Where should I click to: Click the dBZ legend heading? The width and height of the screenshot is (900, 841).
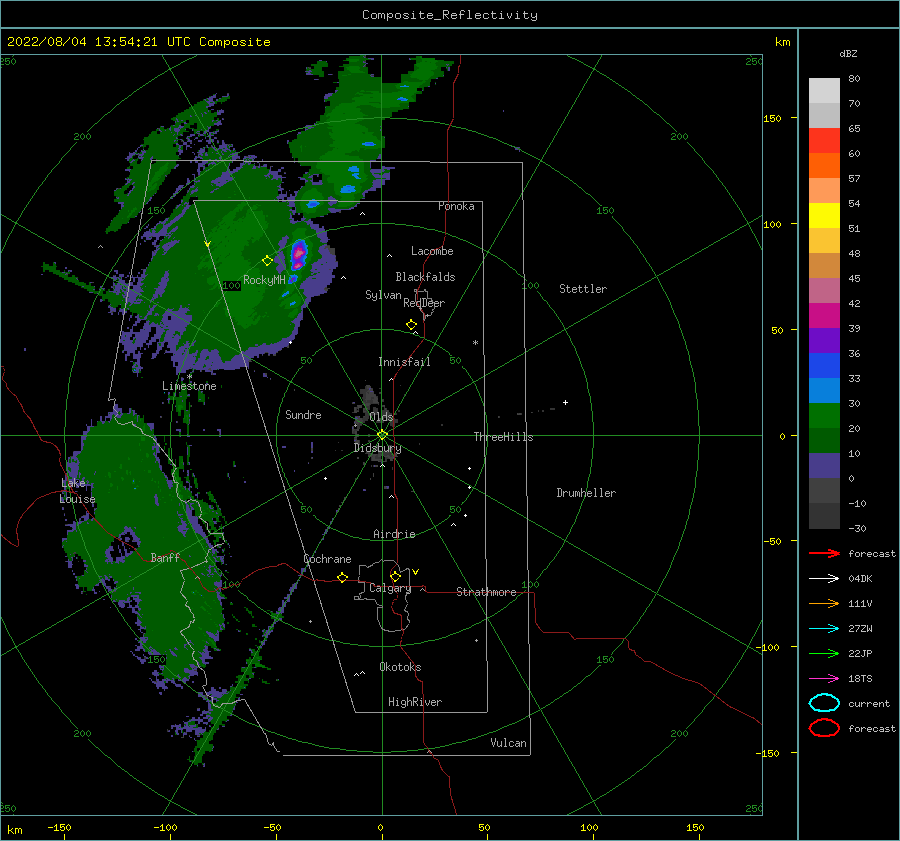pos(848,53)
